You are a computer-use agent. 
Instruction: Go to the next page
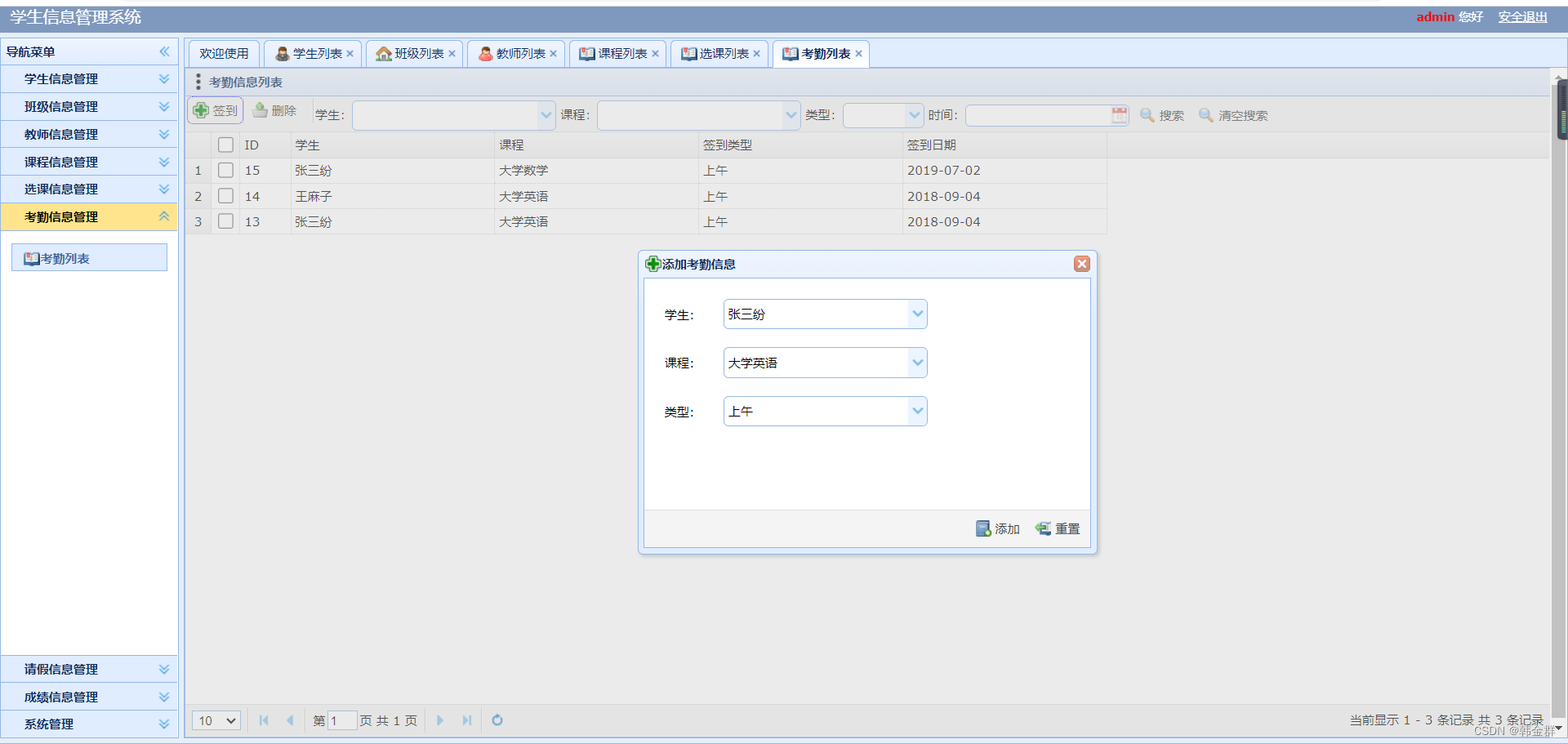click(x=440, y=720)
